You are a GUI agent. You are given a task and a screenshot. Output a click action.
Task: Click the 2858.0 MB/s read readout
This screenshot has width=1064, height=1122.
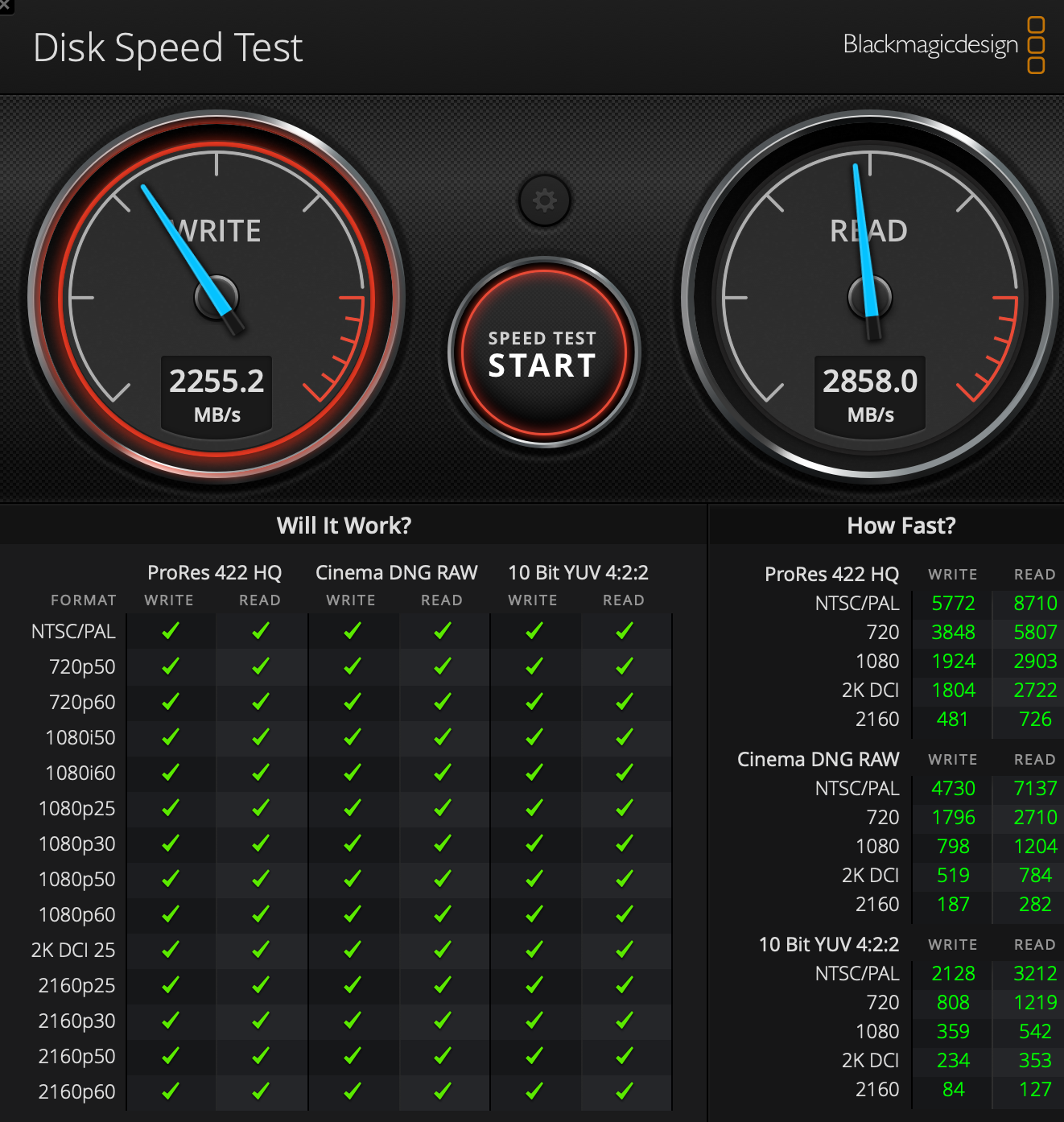tap(870, 395)
